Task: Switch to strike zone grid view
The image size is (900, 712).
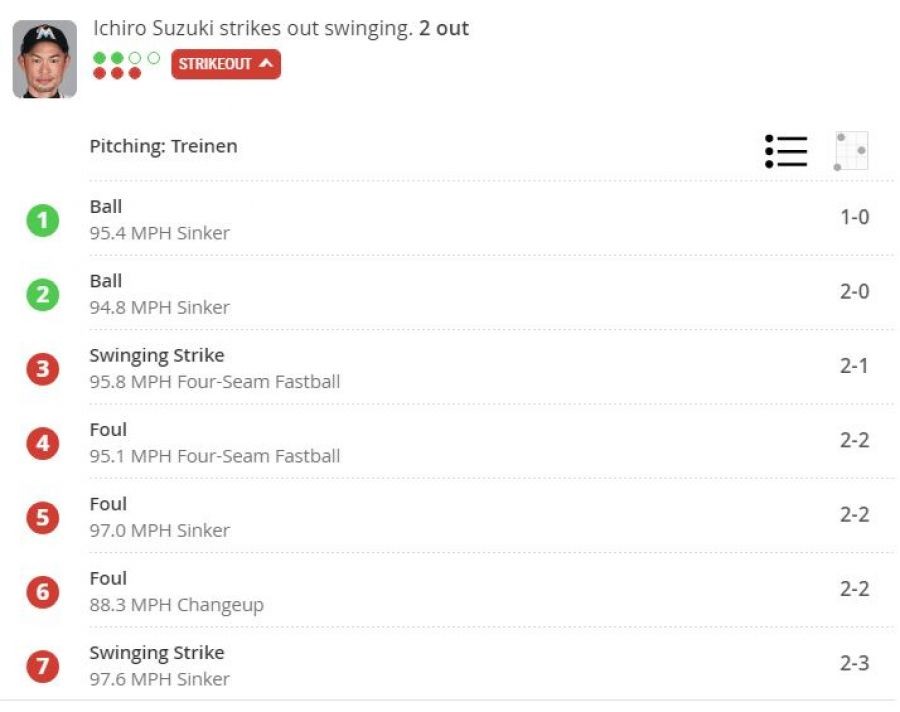Action: tap(851, 151)
